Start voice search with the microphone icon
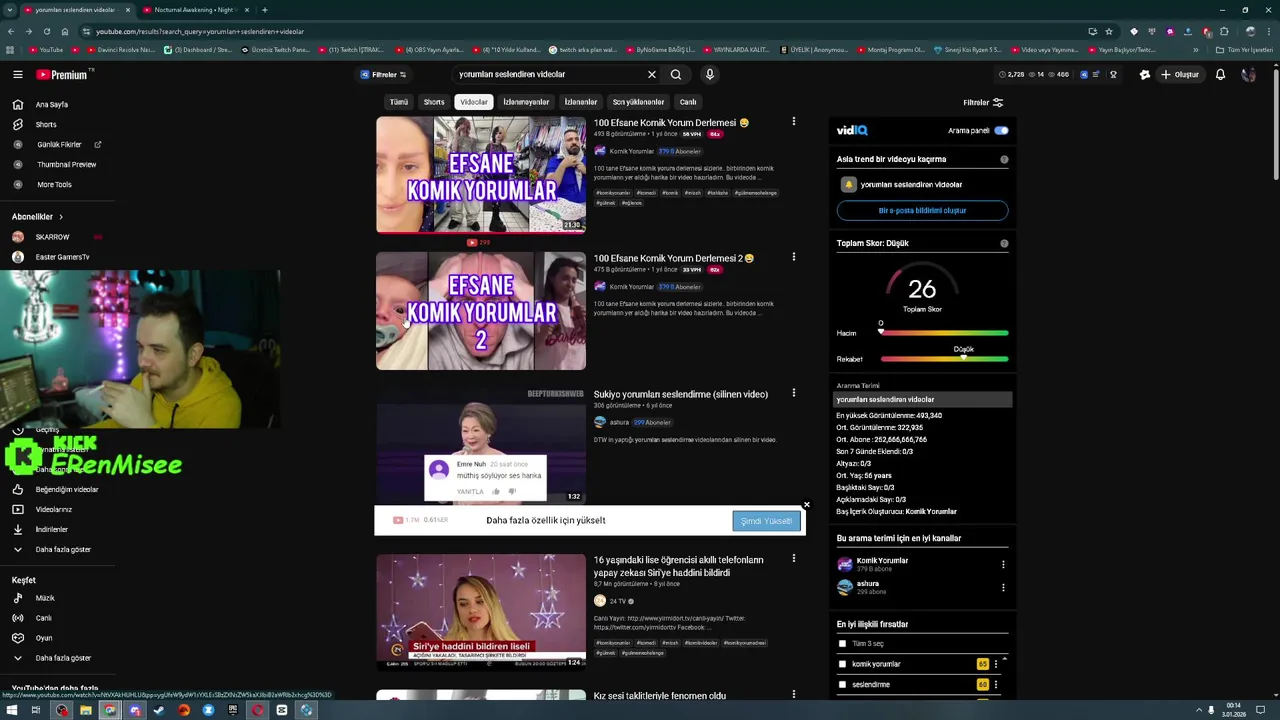 709,74
